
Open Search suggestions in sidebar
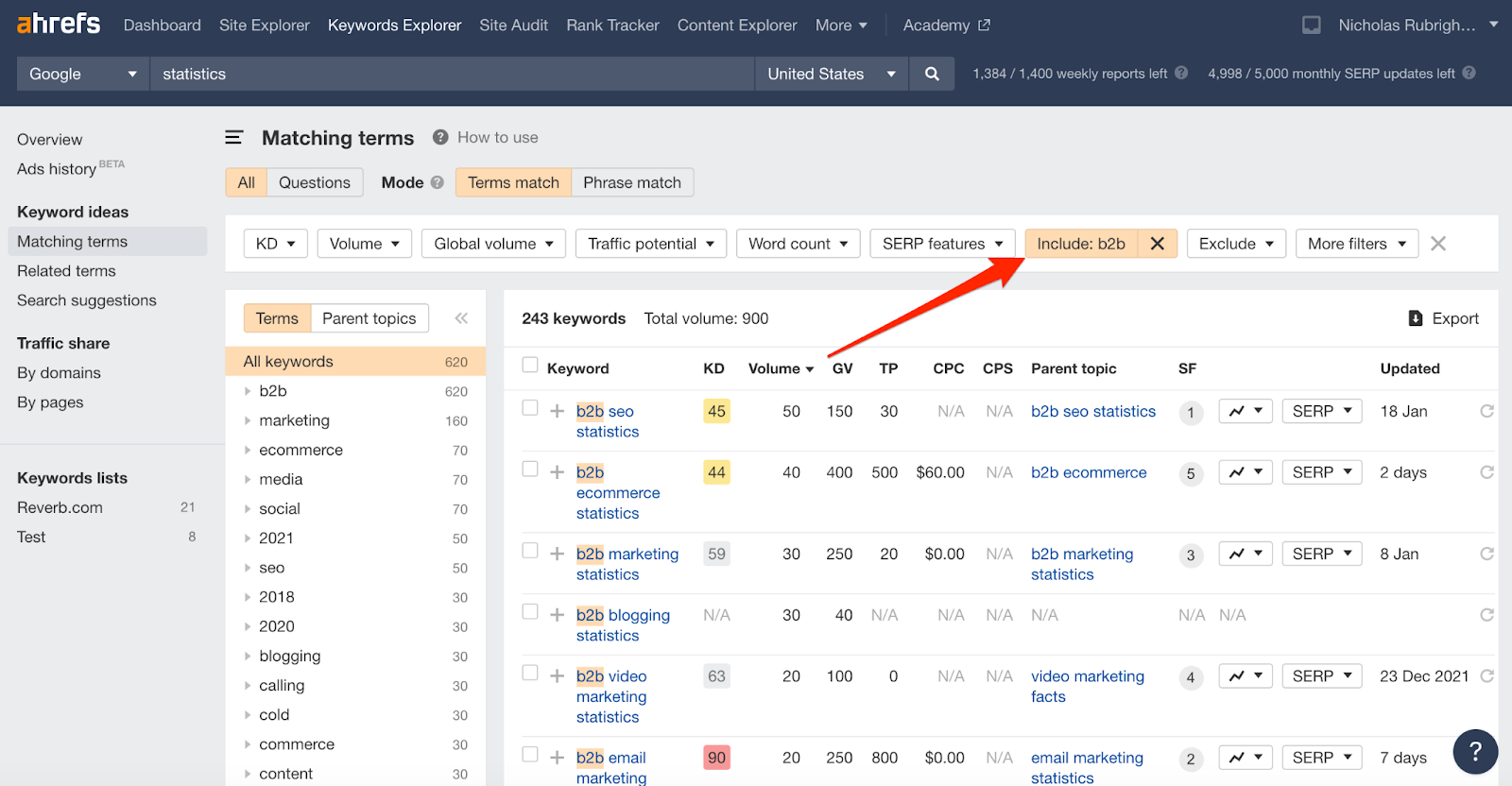tap(87, 300)
